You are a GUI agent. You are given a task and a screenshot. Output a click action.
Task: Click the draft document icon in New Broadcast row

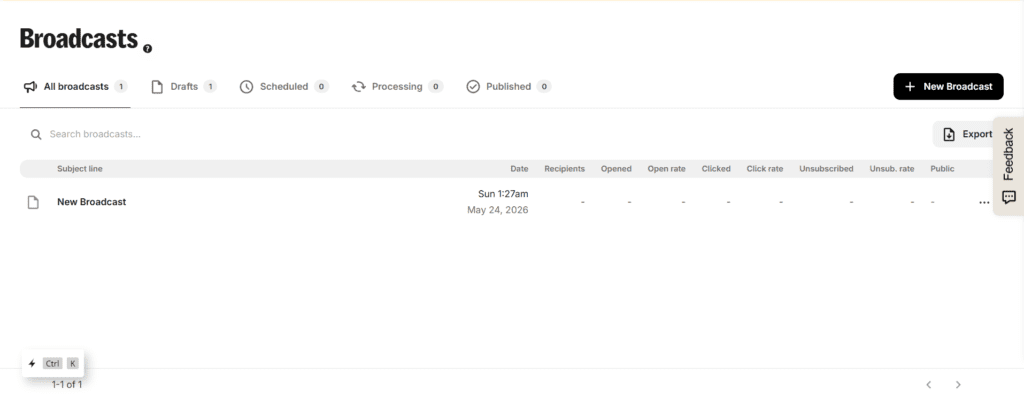click(33, 202)
